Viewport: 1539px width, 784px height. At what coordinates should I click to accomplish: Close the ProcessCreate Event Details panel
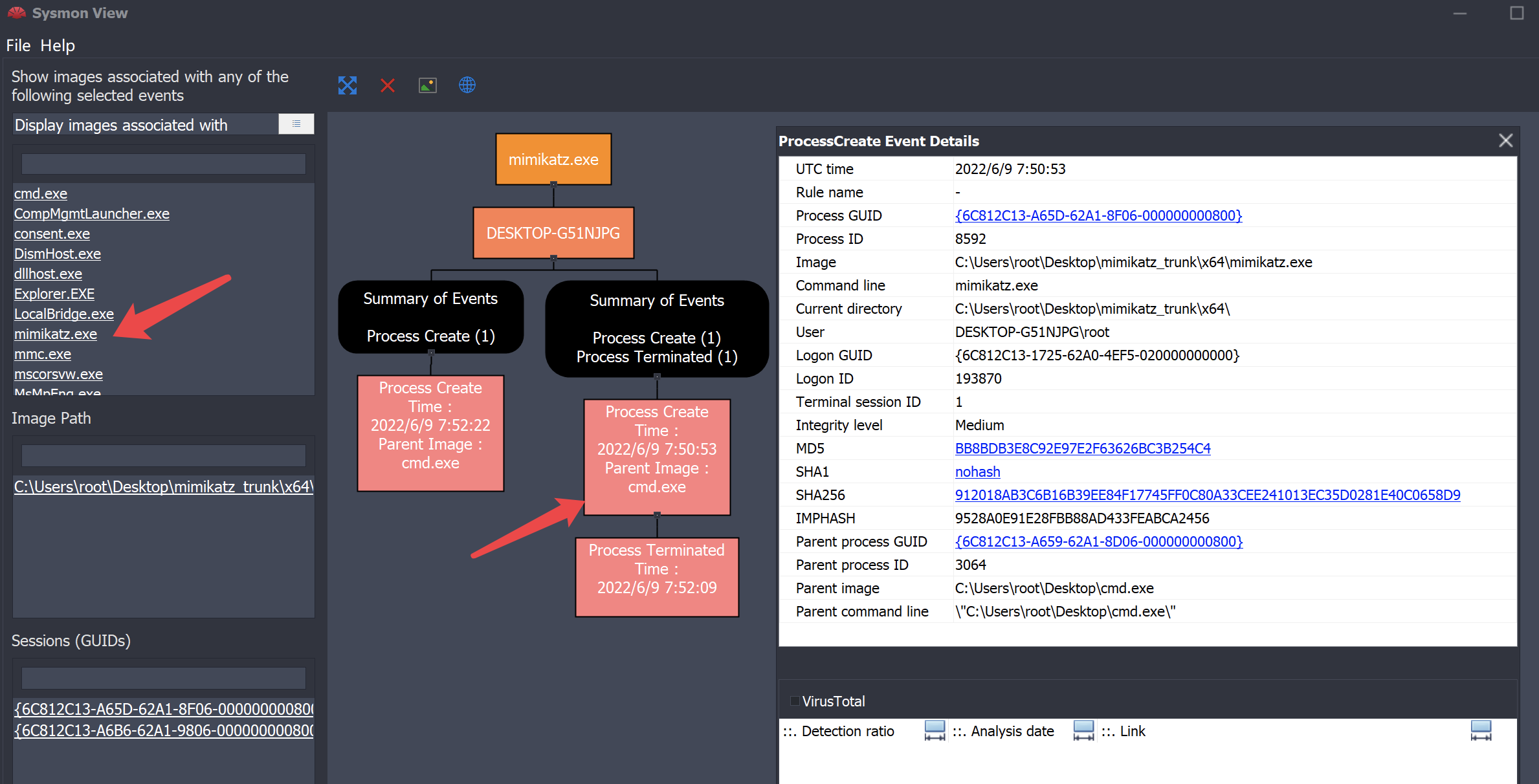(x=1505, y=141)
